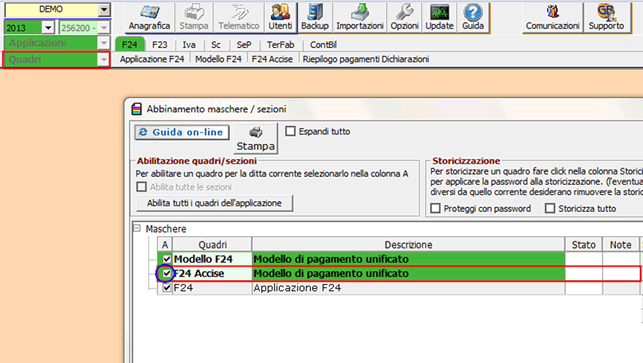Enable Storicizza tutto checkbox
The image size is (643, 363).
pos(550,208)
